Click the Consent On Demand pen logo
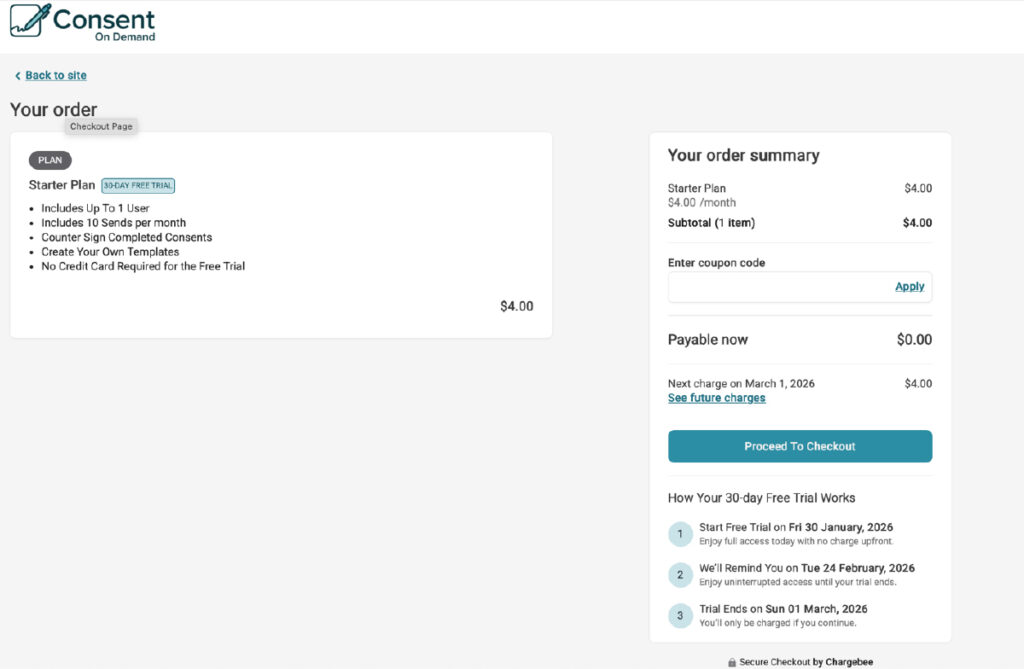 tap(29, 21)
